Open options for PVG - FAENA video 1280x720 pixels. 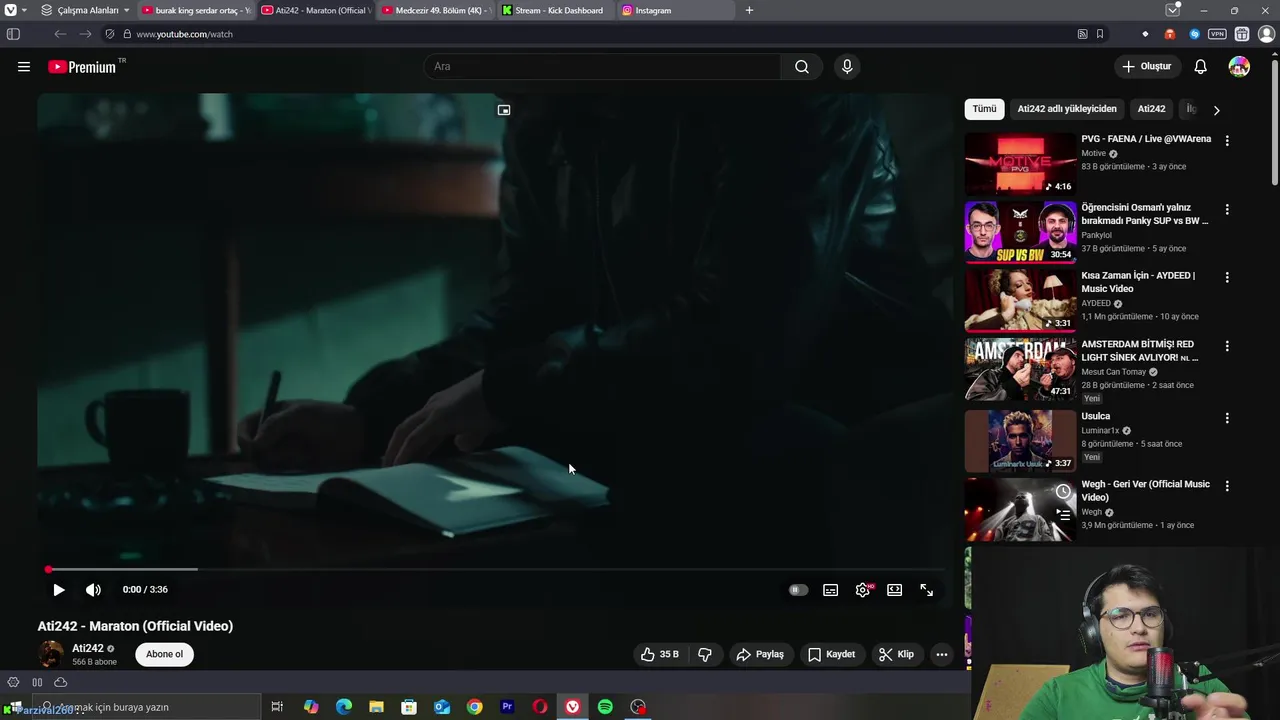click(1227, 141)
